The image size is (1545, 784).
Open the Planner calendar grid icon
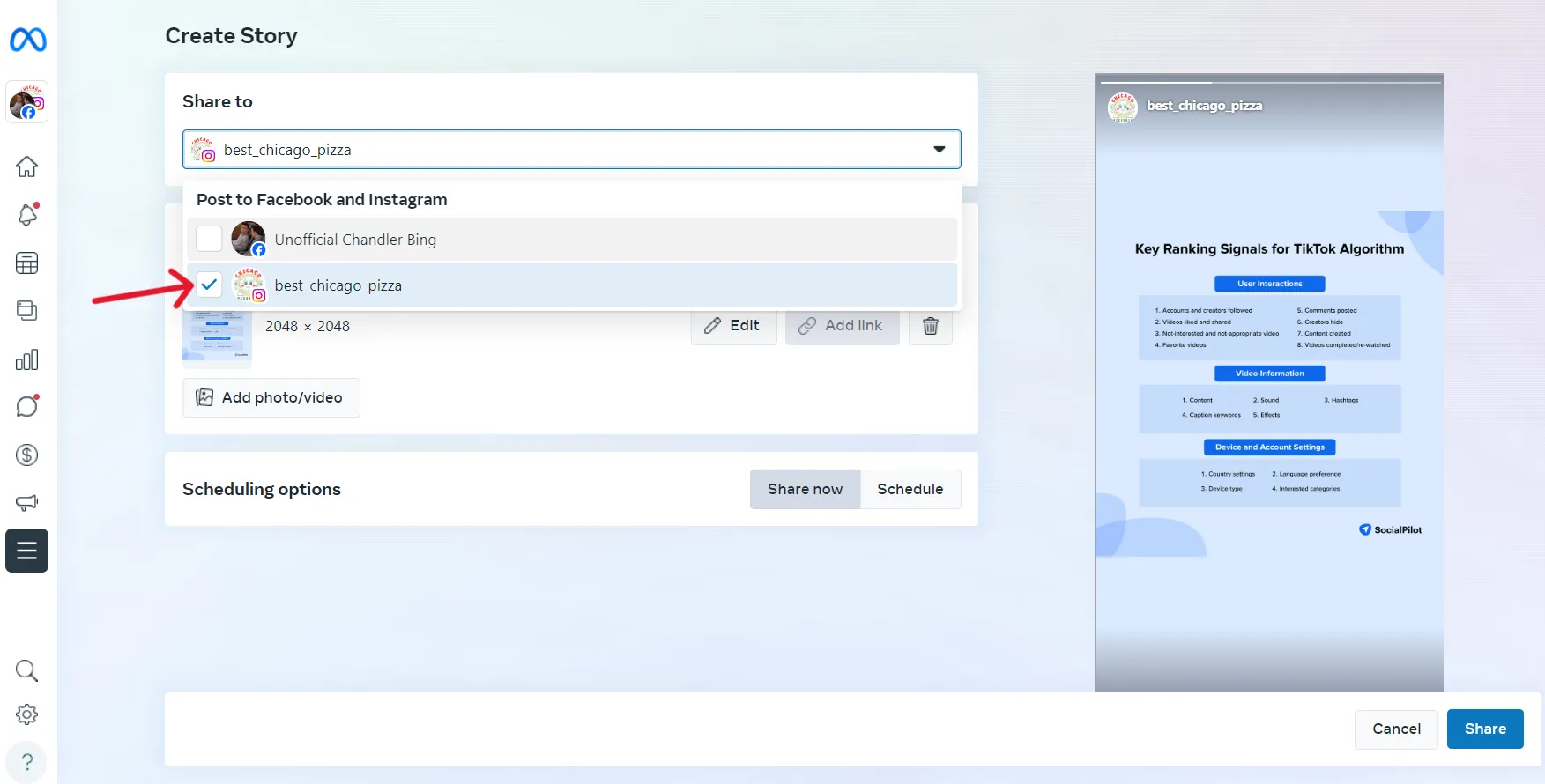[x=27, y=263]
